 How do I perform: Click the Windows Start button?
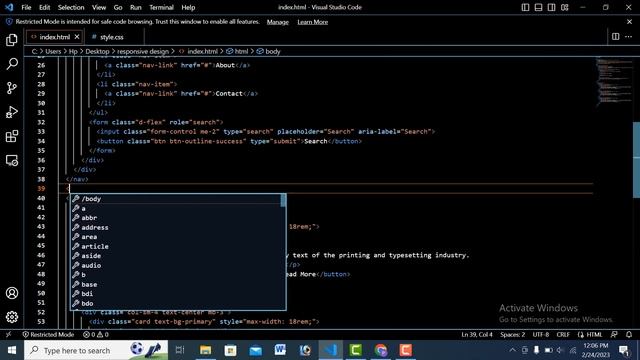pos(11,350)
